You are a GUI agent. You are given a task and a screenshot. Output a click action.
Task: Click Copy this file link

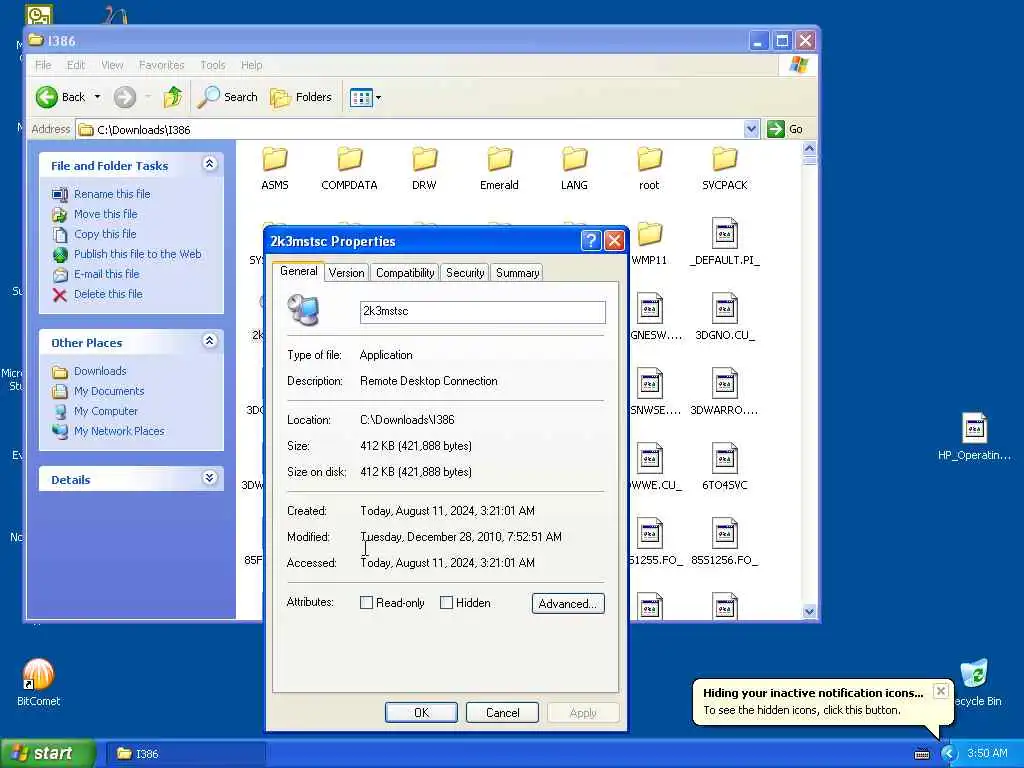104,234
